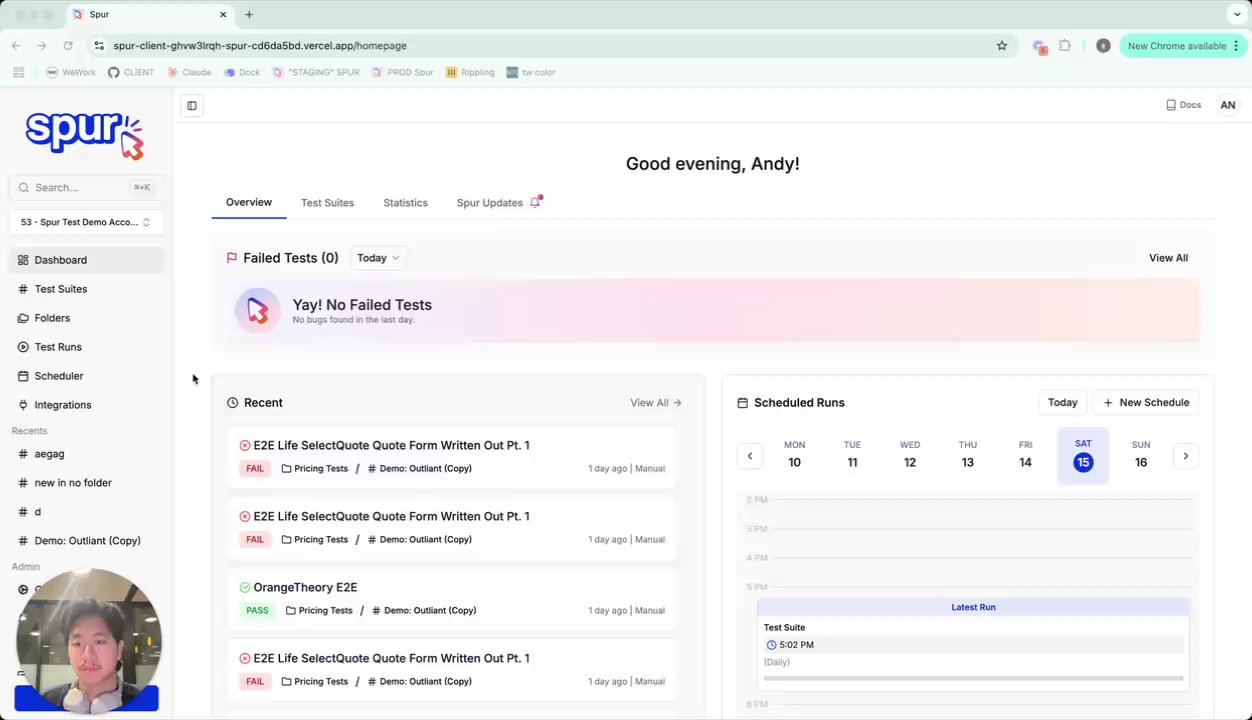The width and height of the screenshot is (1252, 720).
Task: Click the Spur logo
Action: [85, 135]
